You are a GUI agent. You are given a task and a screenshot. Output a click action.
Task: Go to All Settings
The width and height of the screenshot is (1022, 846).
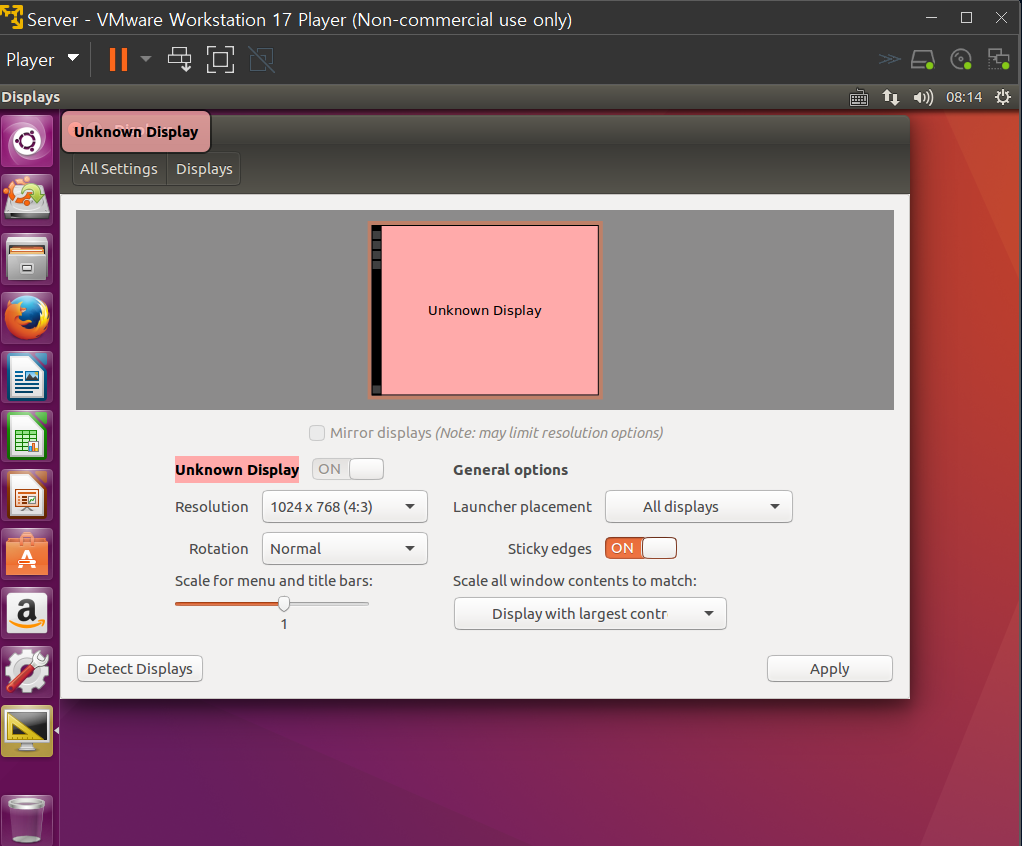click(119, 169)
